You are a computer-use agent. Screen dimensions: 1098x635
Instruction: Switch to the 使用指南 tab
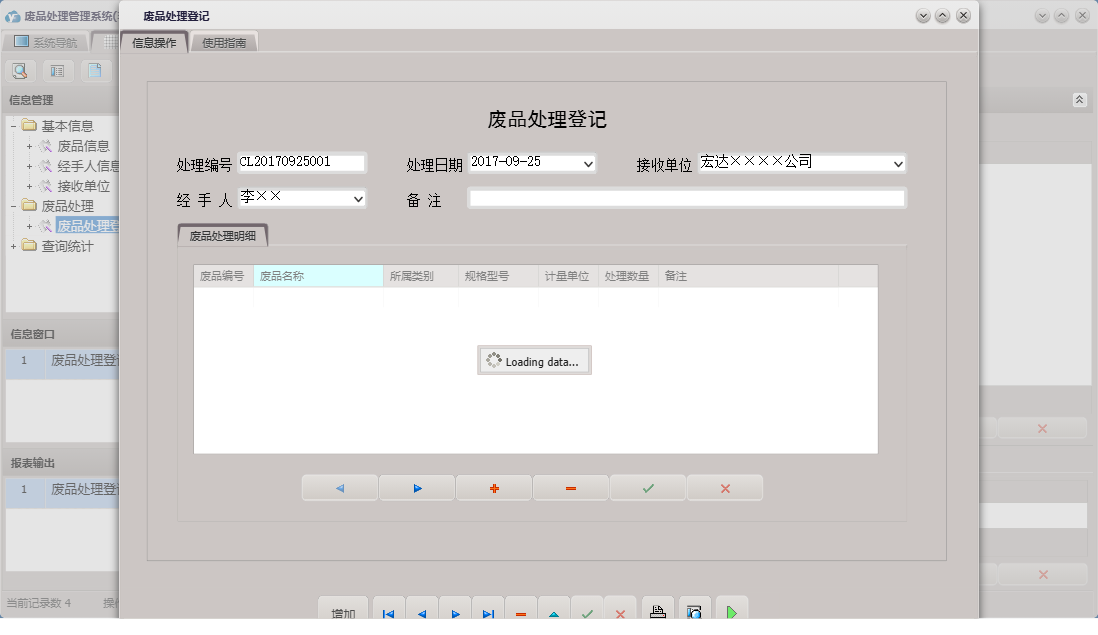224,43
